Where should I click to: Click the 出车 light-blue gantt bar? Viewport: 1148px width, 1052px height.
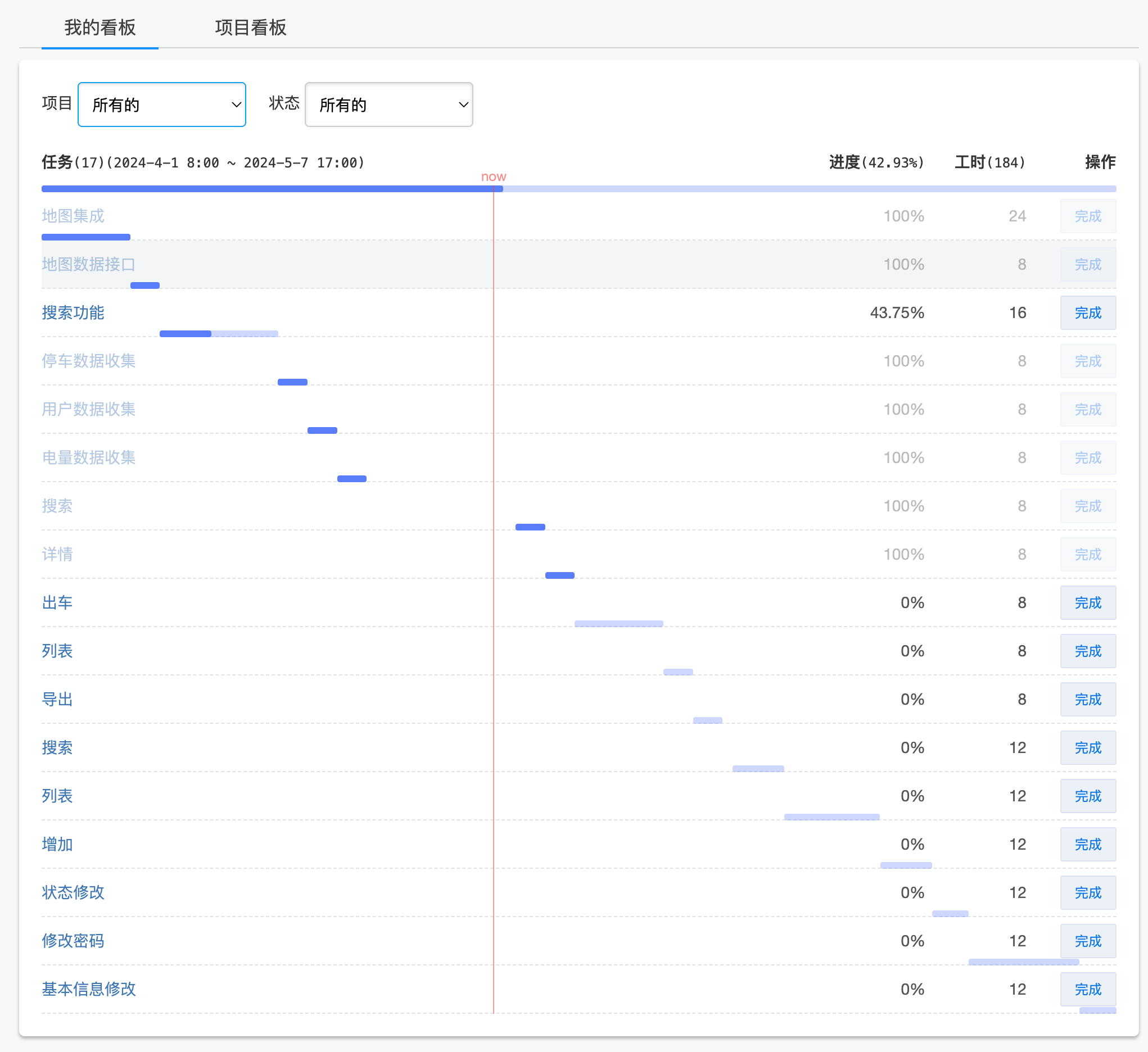click(x=619, y=623)
